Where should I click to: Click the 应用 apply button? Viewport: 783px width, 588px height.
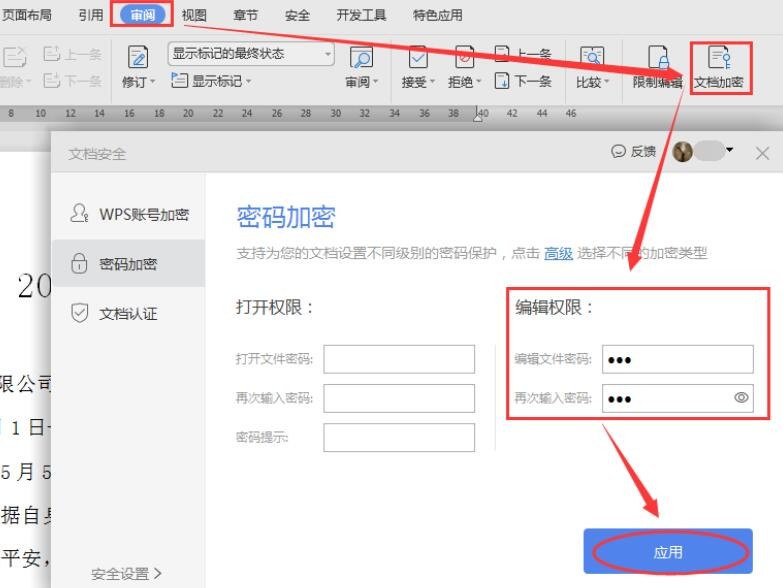(668, 552)
